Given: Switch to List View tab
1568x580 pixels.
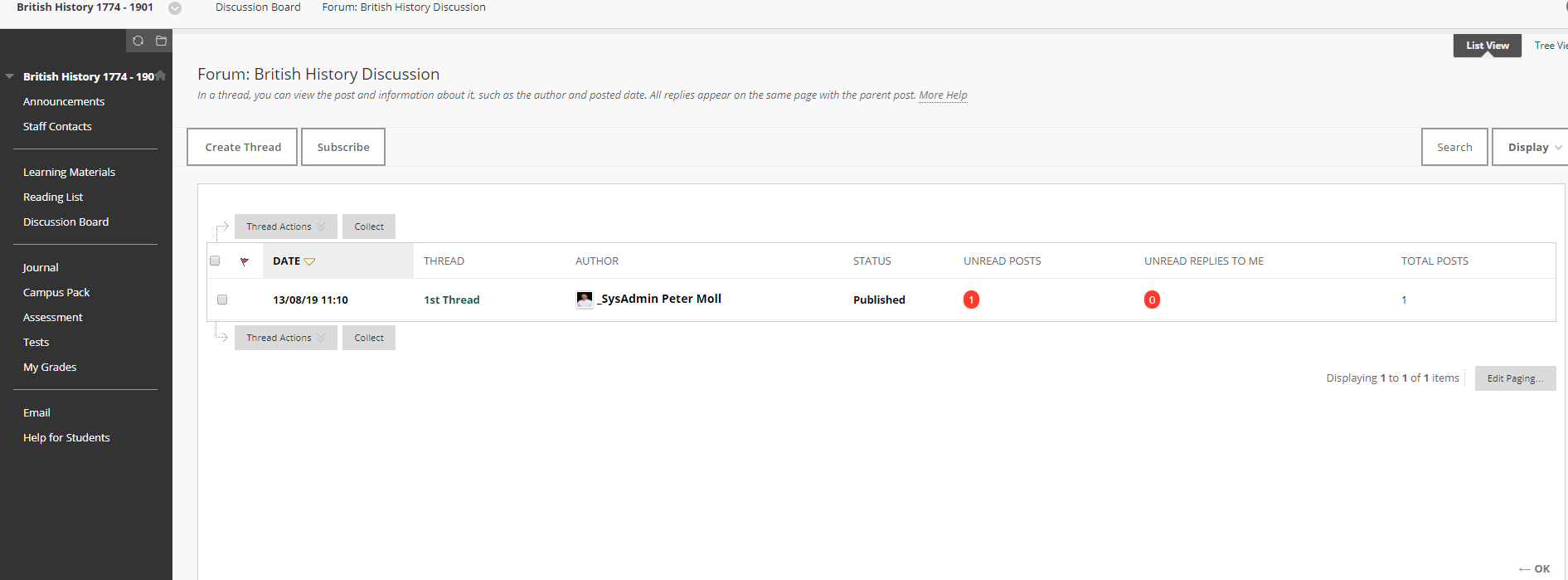Looking at the screenshot, I should 1487,46.
